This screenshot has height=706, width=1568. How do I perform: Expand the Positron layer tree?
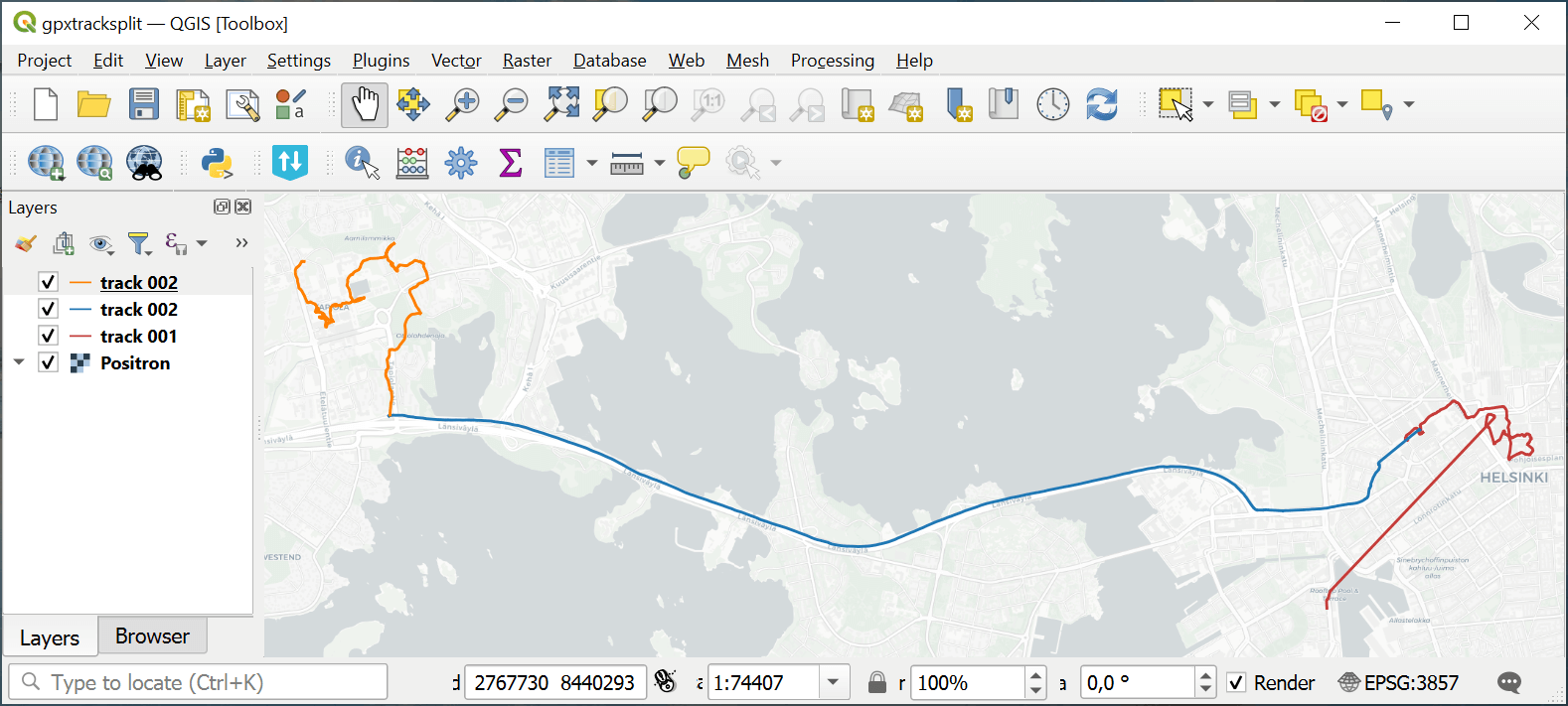[x=19, y=362]
